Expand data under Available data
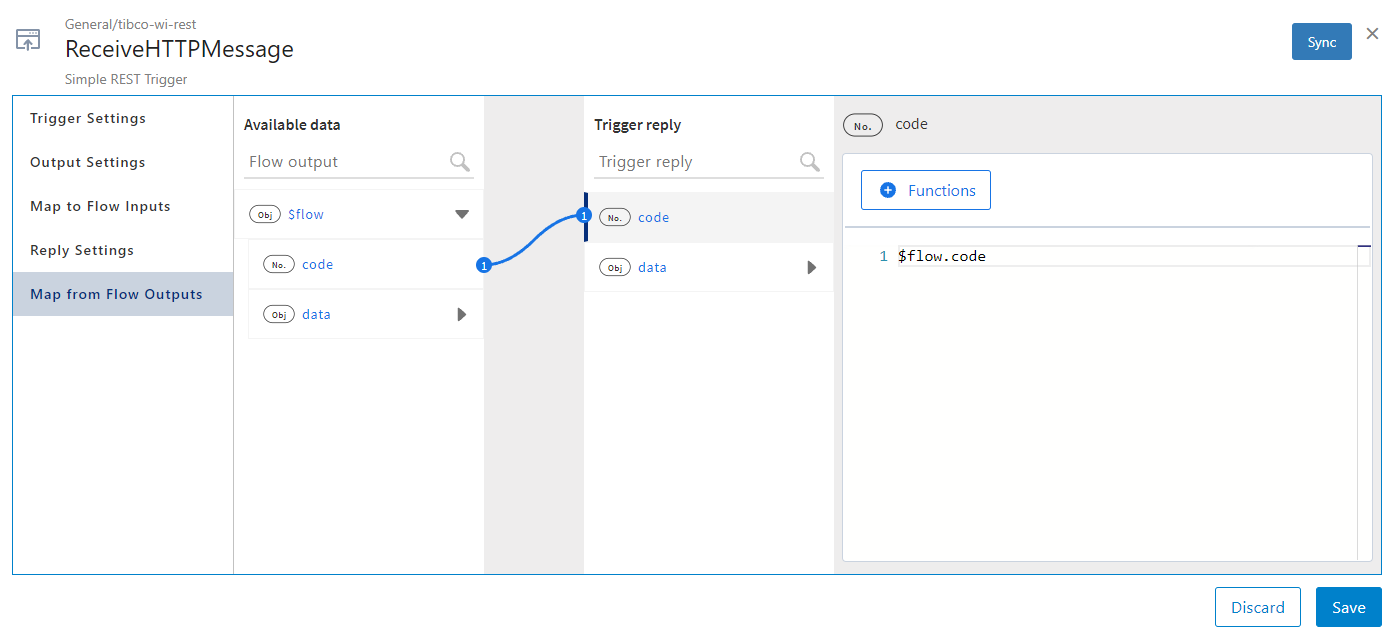This screenshot has height=639, width=1394. click(x=461, y=314)
